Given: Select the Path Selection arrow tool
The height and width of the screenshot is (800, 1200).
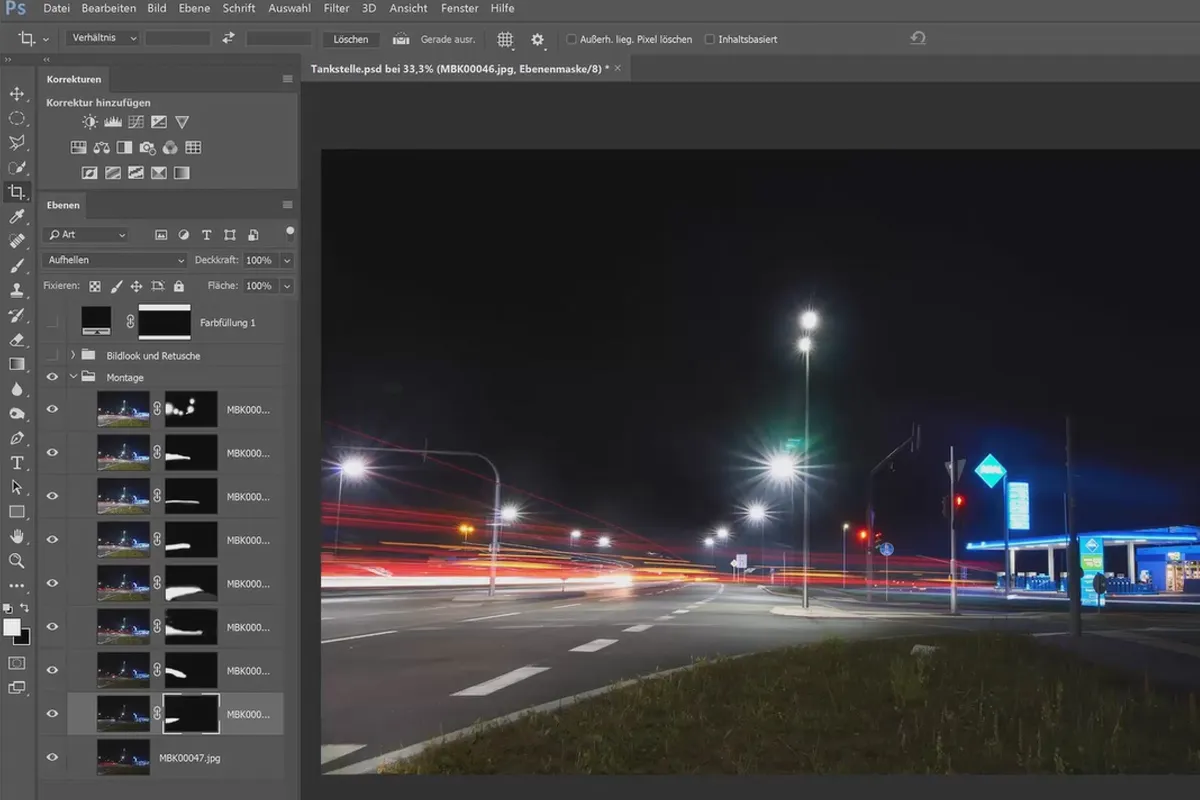Looking at the screenshot, I should point(17,487).
